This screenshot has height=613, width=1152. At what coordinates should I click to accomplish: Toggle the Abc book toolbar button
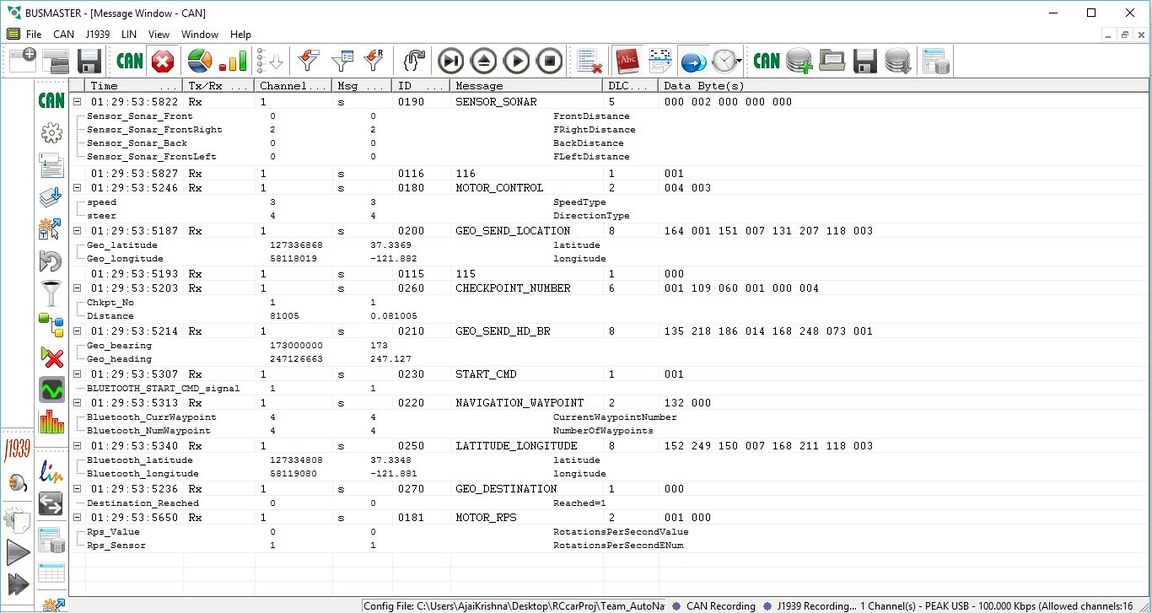[628, 60]
